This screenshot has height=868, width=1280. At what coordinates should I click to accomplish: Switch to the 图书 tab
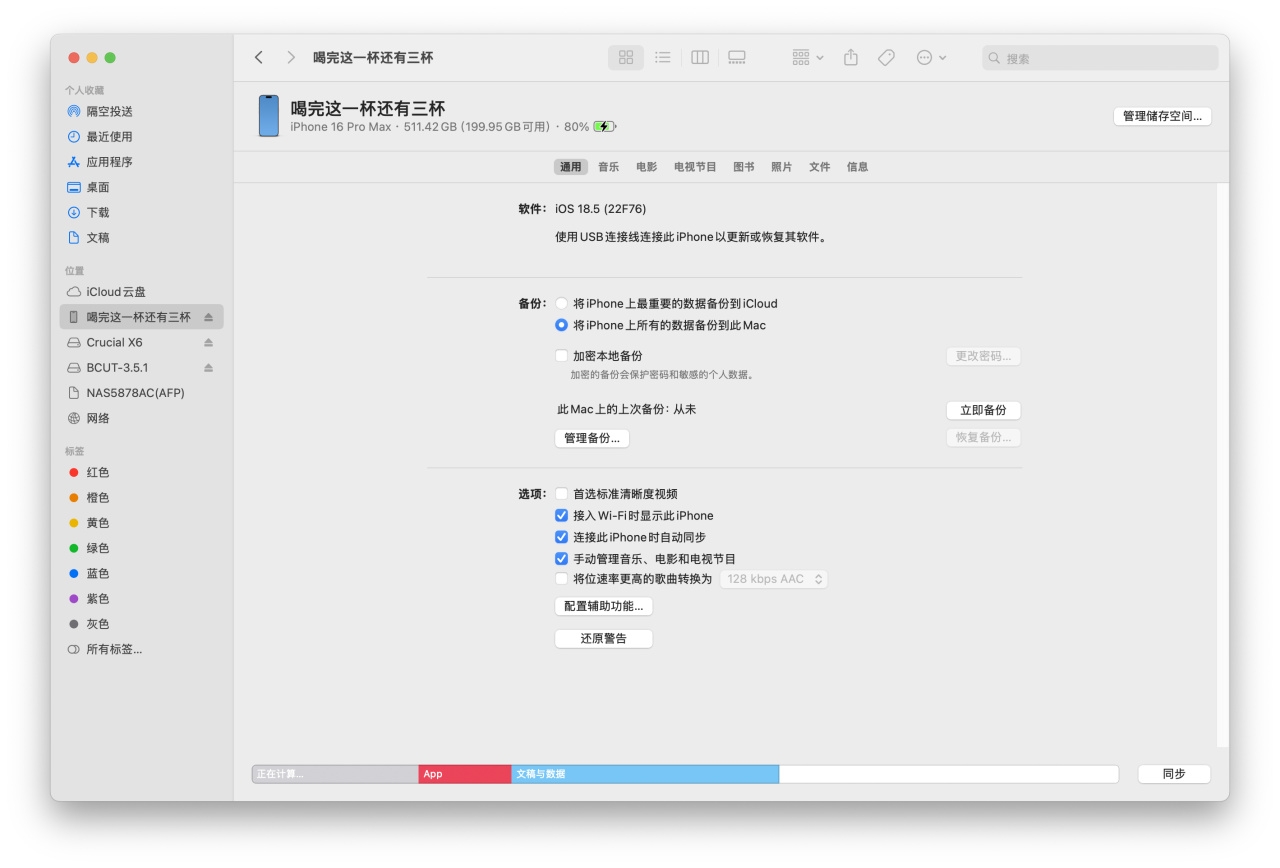pyautogui.click(x=744, y=167)
